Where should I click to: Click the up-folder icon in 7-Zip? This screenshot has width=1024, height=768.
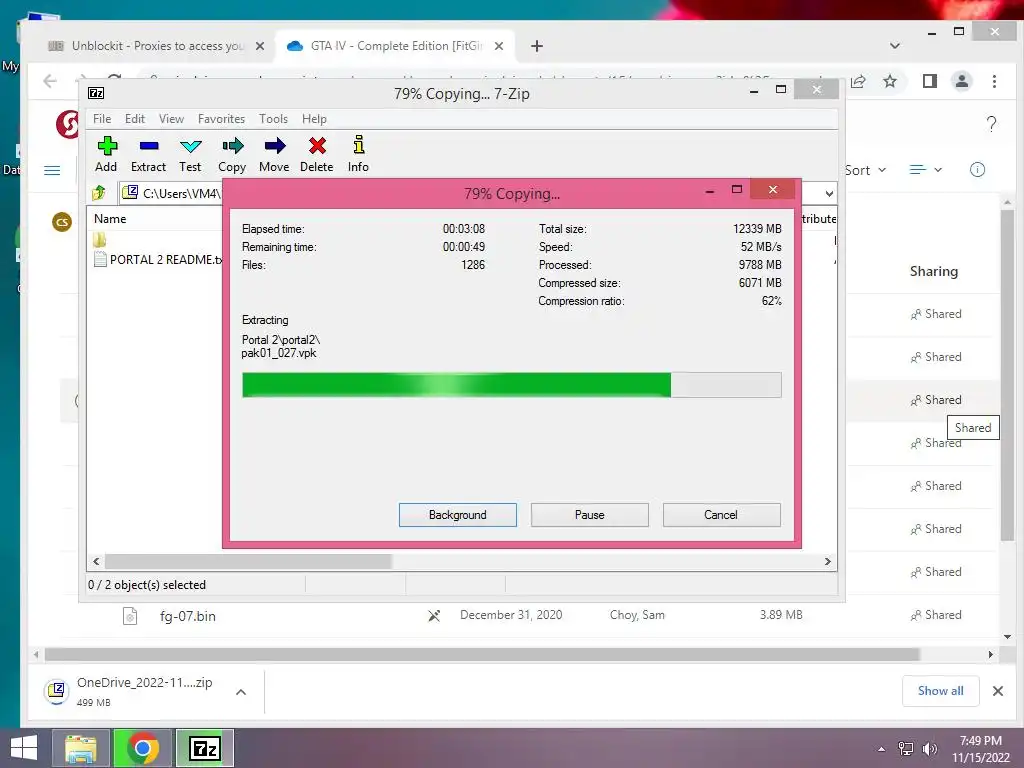pyautogui.click(x=99, y=193)
